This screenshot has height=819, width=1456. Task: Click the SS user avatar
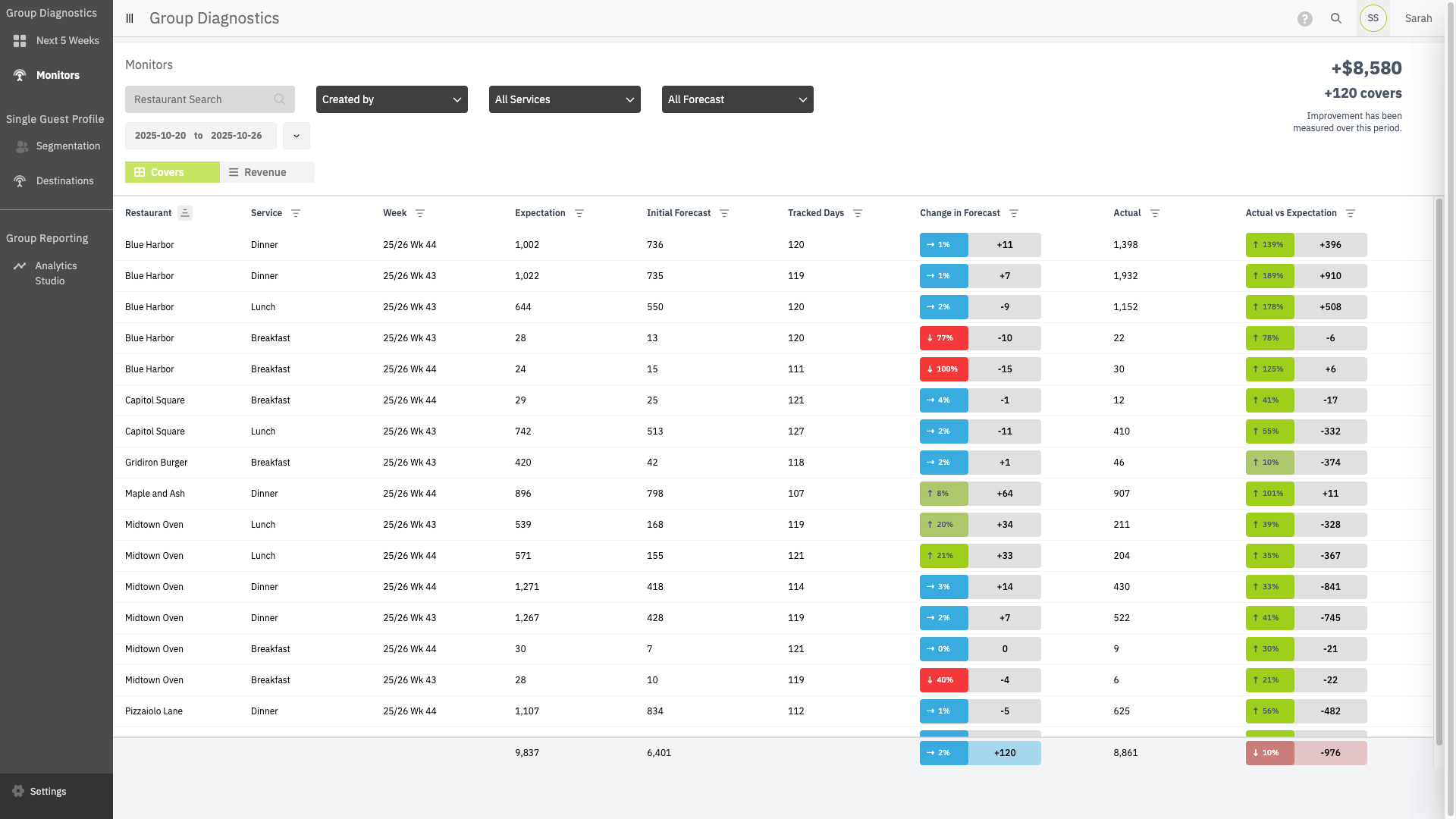coord(1373,18)
